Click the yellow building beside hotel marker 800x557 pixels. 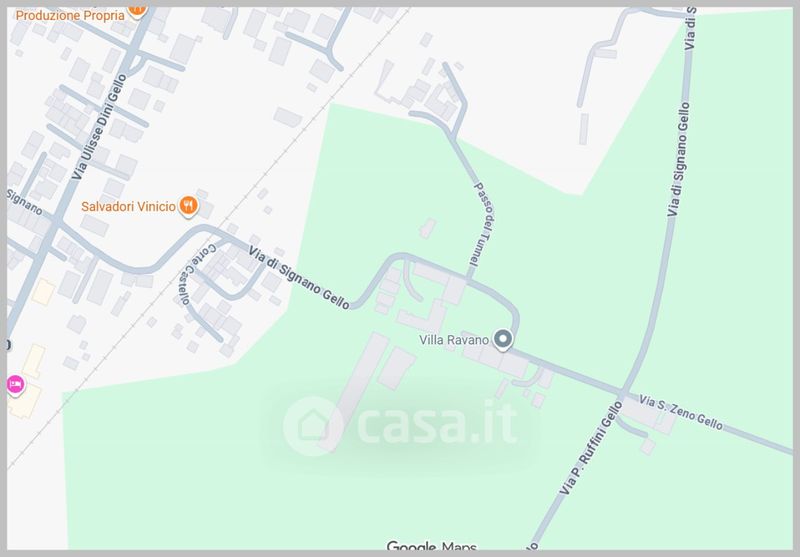24,400
